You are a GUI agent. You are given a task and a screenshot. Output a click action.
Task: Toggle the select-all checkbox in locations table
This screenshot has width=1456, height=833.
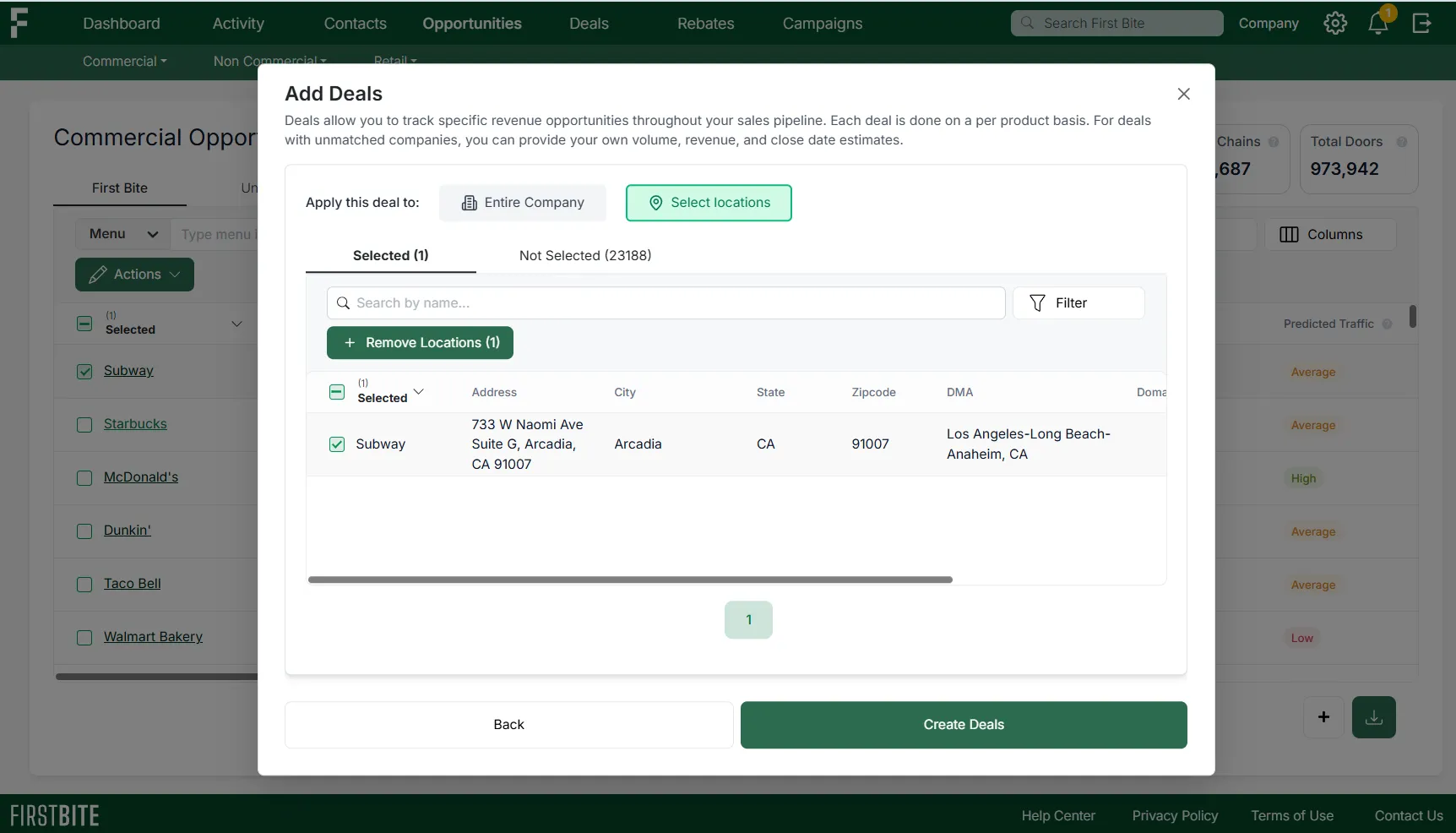[x=337, y=392]
